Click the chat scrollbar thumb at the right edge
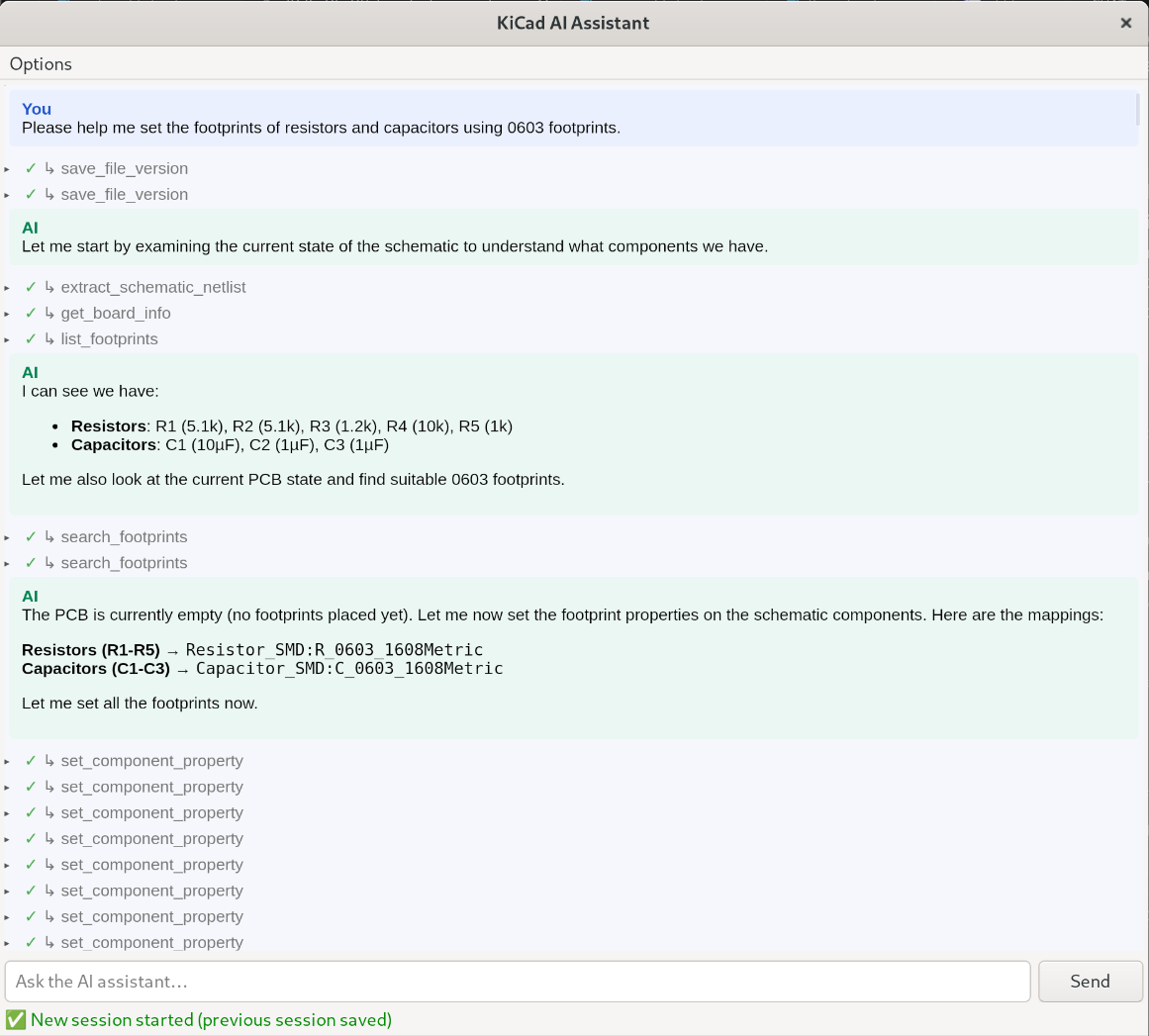 pyautogui.click(x=1138, y=109)
